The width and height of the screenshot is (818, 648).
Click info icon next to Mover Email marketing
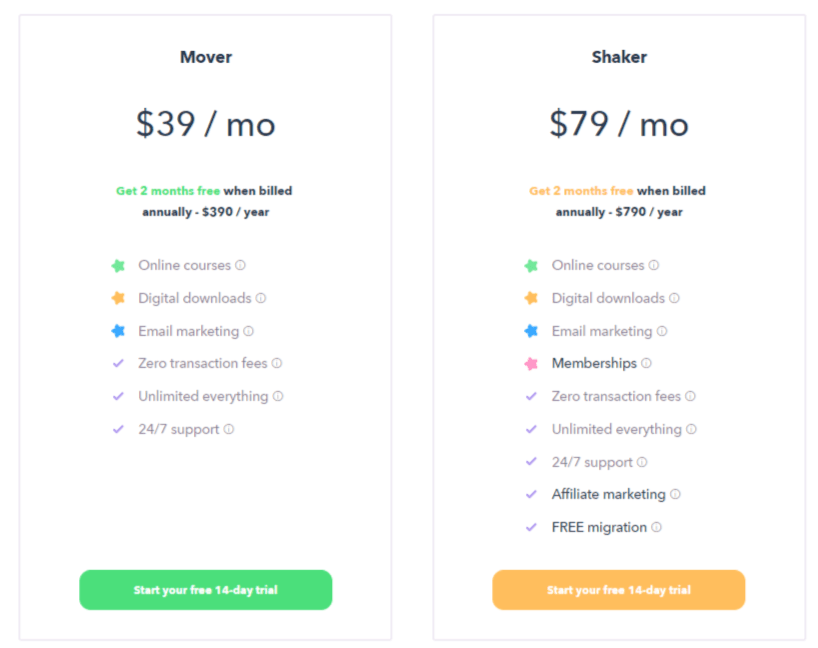click(x=248, y=331)
